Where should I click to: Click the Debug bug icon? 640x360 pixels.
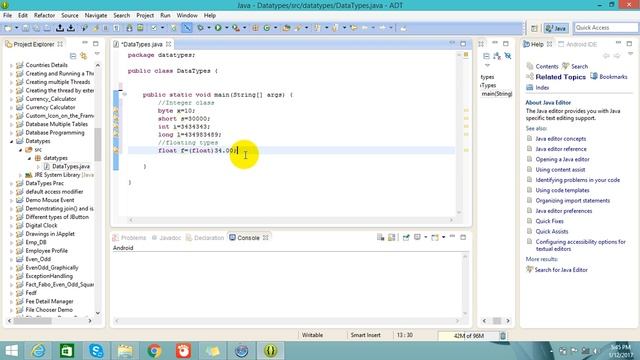pos(200,28)
